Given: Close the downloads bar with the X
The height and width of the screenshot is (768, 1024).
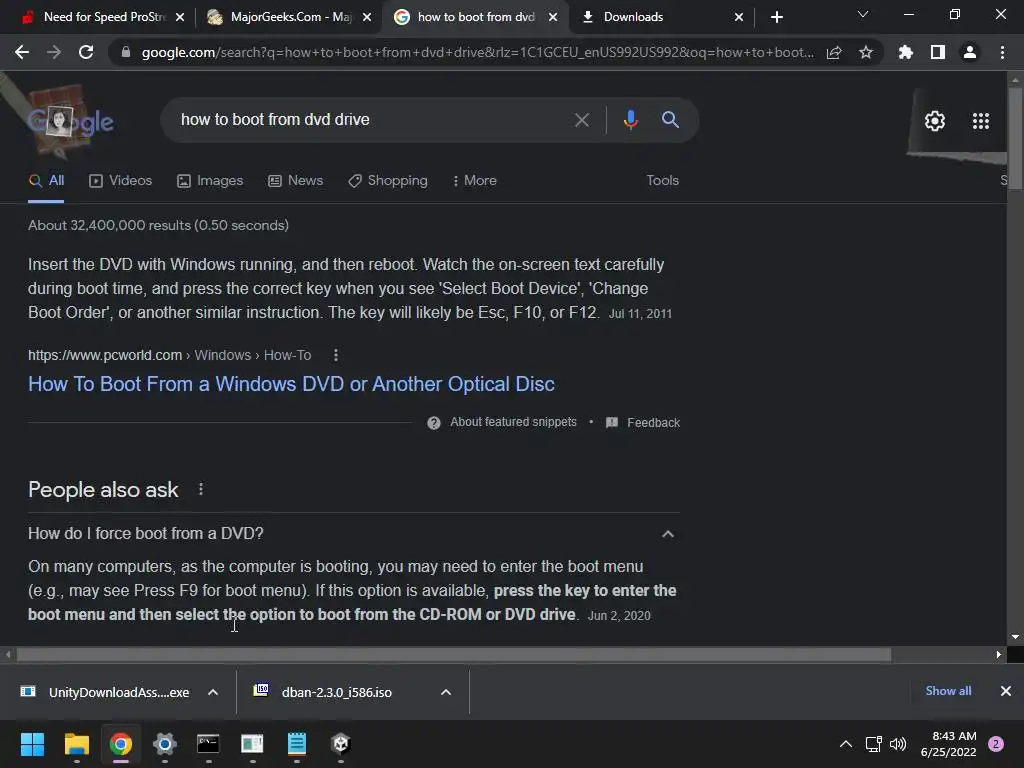Looking at the screenshot, I should (x=1006, y=691).
